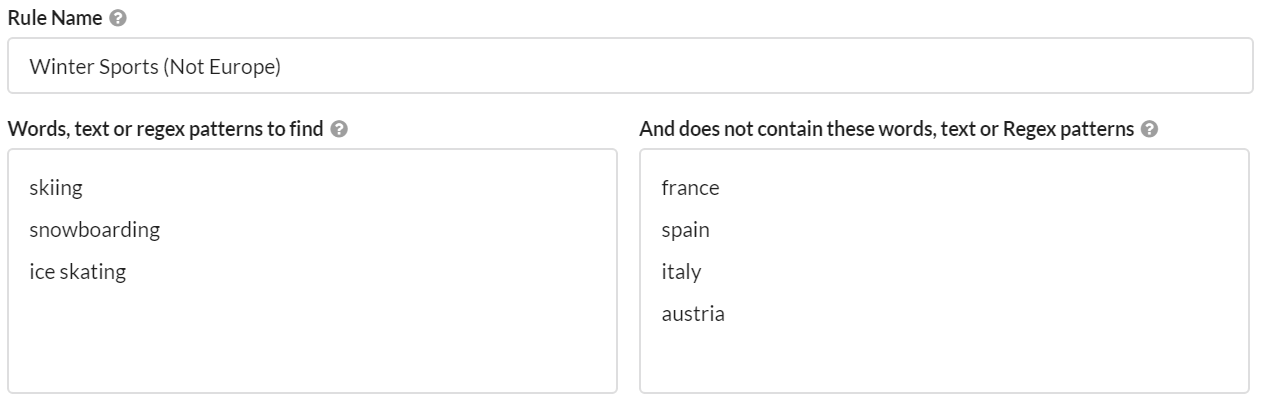
Task: Click the 'skiing' line in find patterns
Action: point(56,188)
